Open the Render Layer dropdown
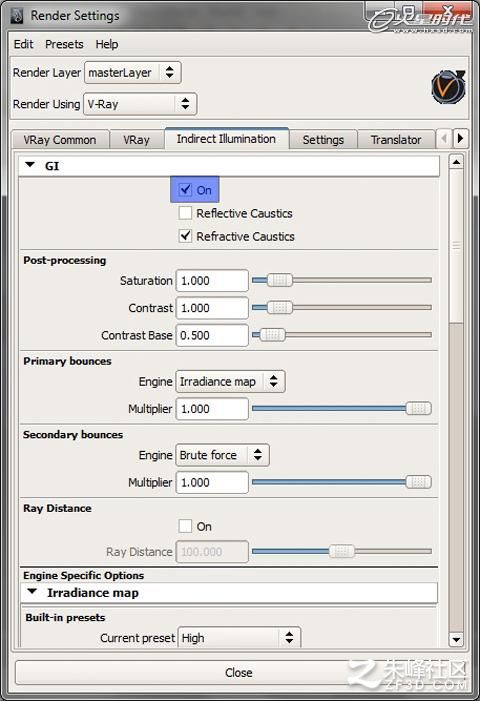This screenshot has height=701, width=480. coord(133,72)
